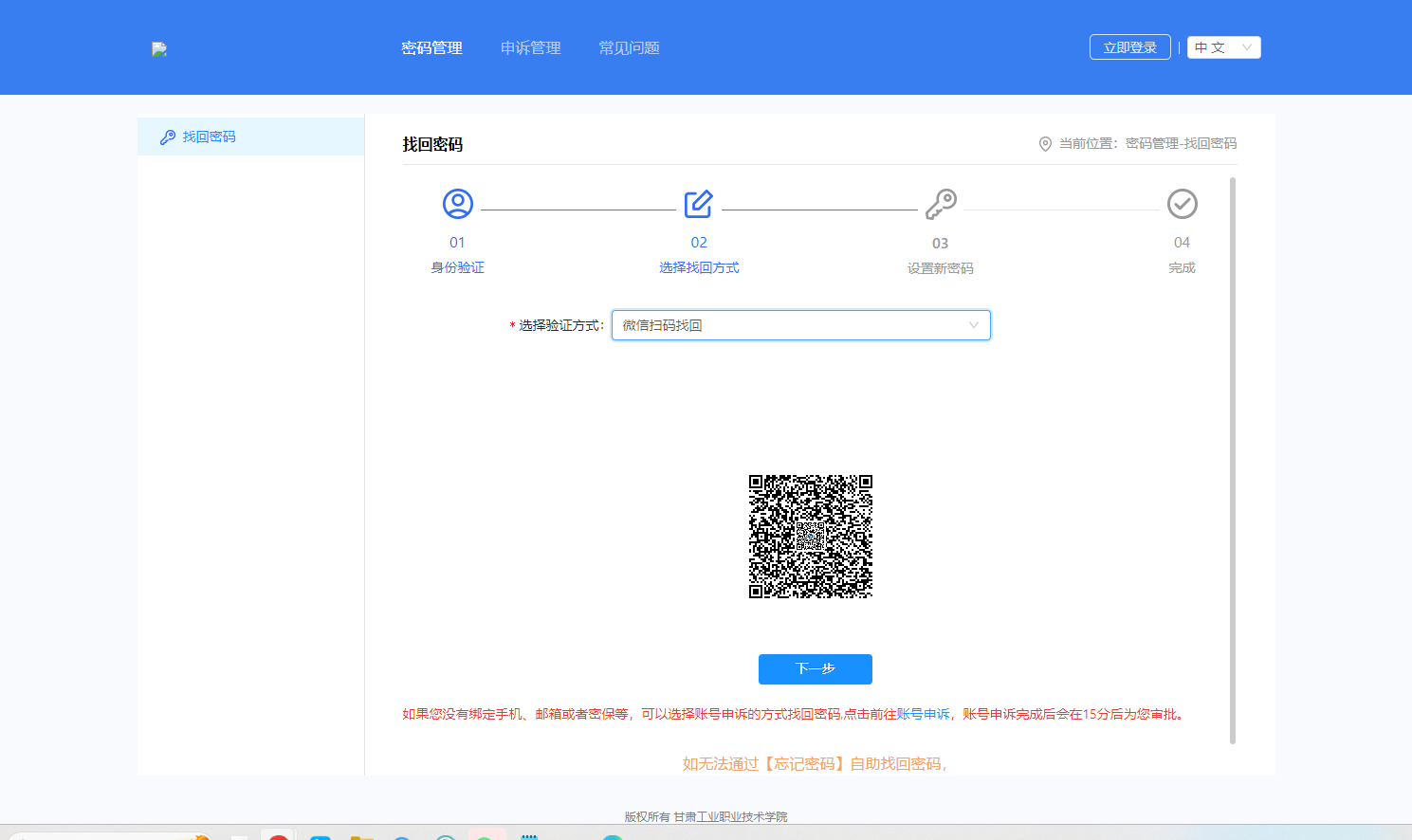Click the 下一步 button
Viewport: 1412px width, 840px height.
[x=816, y=669]
